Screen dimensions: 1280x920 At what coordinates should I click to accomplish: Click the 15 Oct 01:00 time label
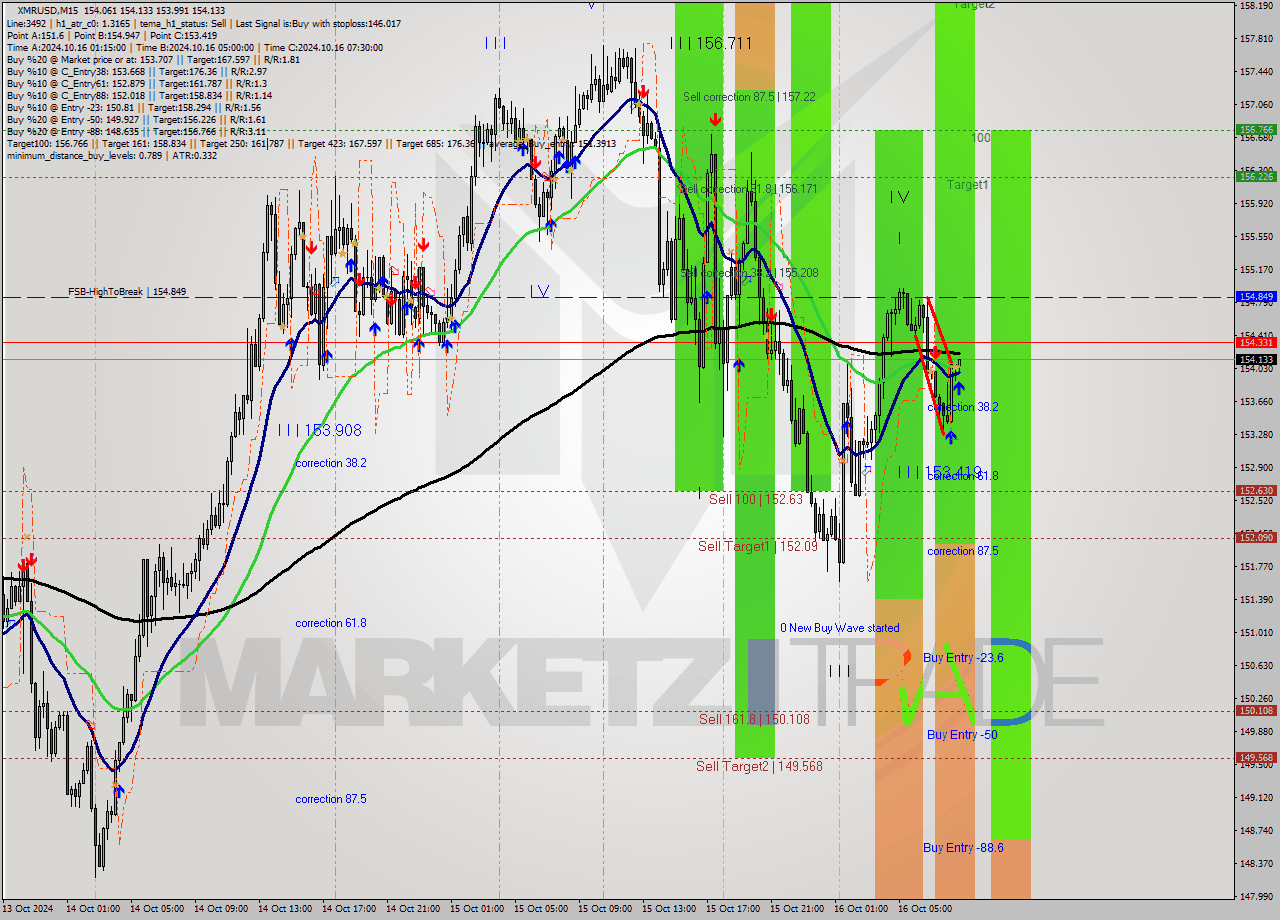pos(477,909)
